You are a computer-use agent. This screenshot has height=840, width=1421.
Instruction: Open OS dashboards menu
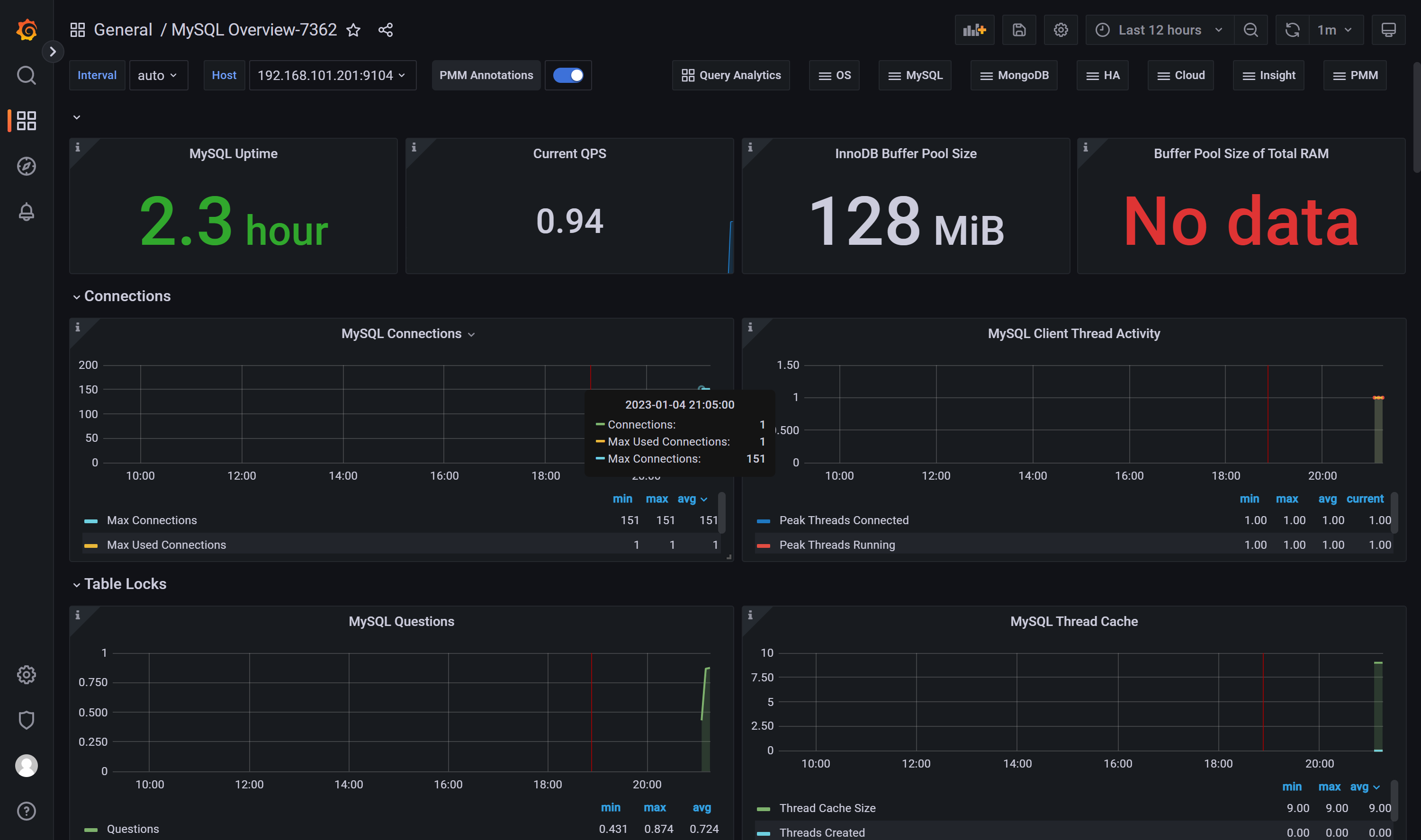click(x=834, y=75)
